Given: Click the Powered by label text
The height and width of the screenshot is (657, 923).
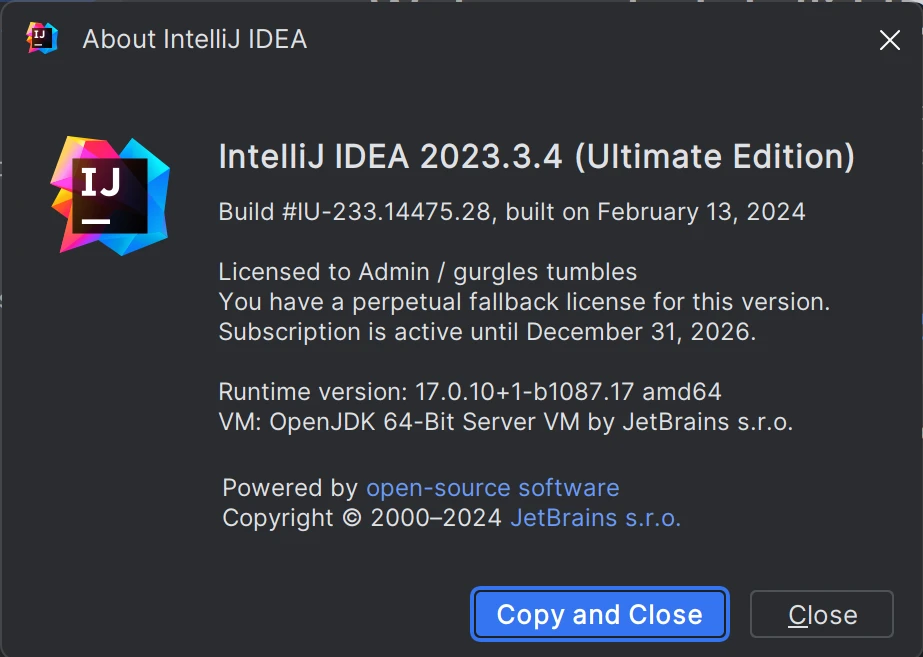Looking at the screenshot, I should (290, 488).
